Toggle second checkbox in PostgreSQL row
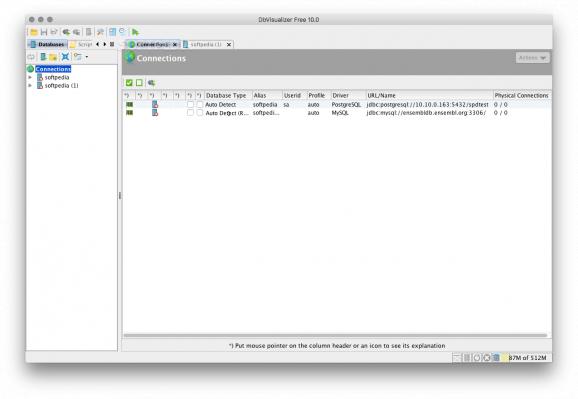Image resolution: width=578 pixels, height=399 pixels. click(x=200, y=105)
